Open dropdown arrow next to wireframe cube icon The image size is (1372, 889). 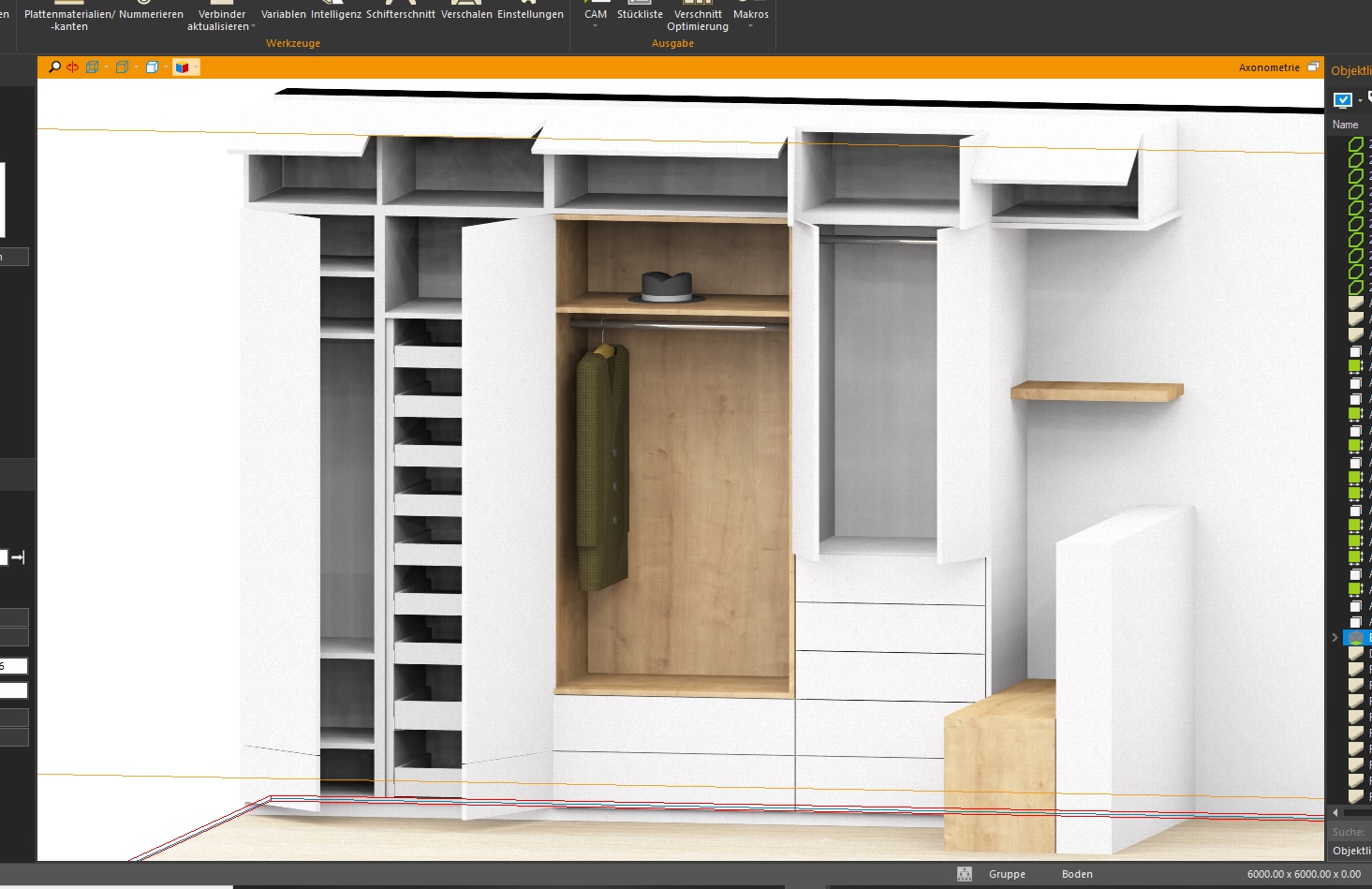point(106,67)
